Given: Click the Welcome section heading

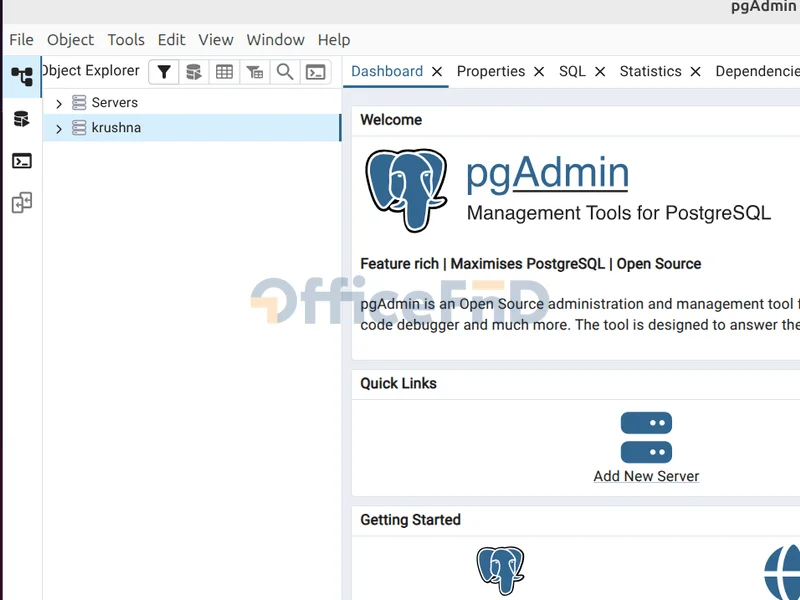Looking at the screenshot, I should pos(391,120).
